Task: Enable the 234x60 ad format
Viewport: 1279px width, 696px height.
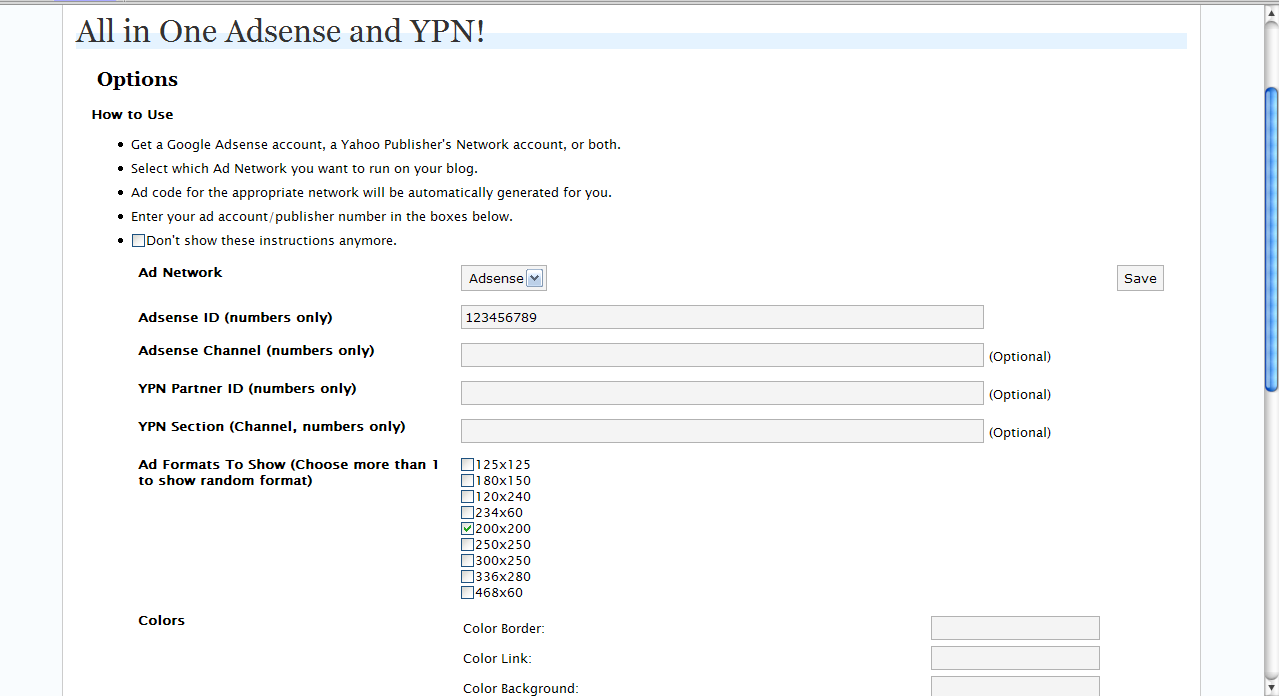Action: click(x=467, y=512)
